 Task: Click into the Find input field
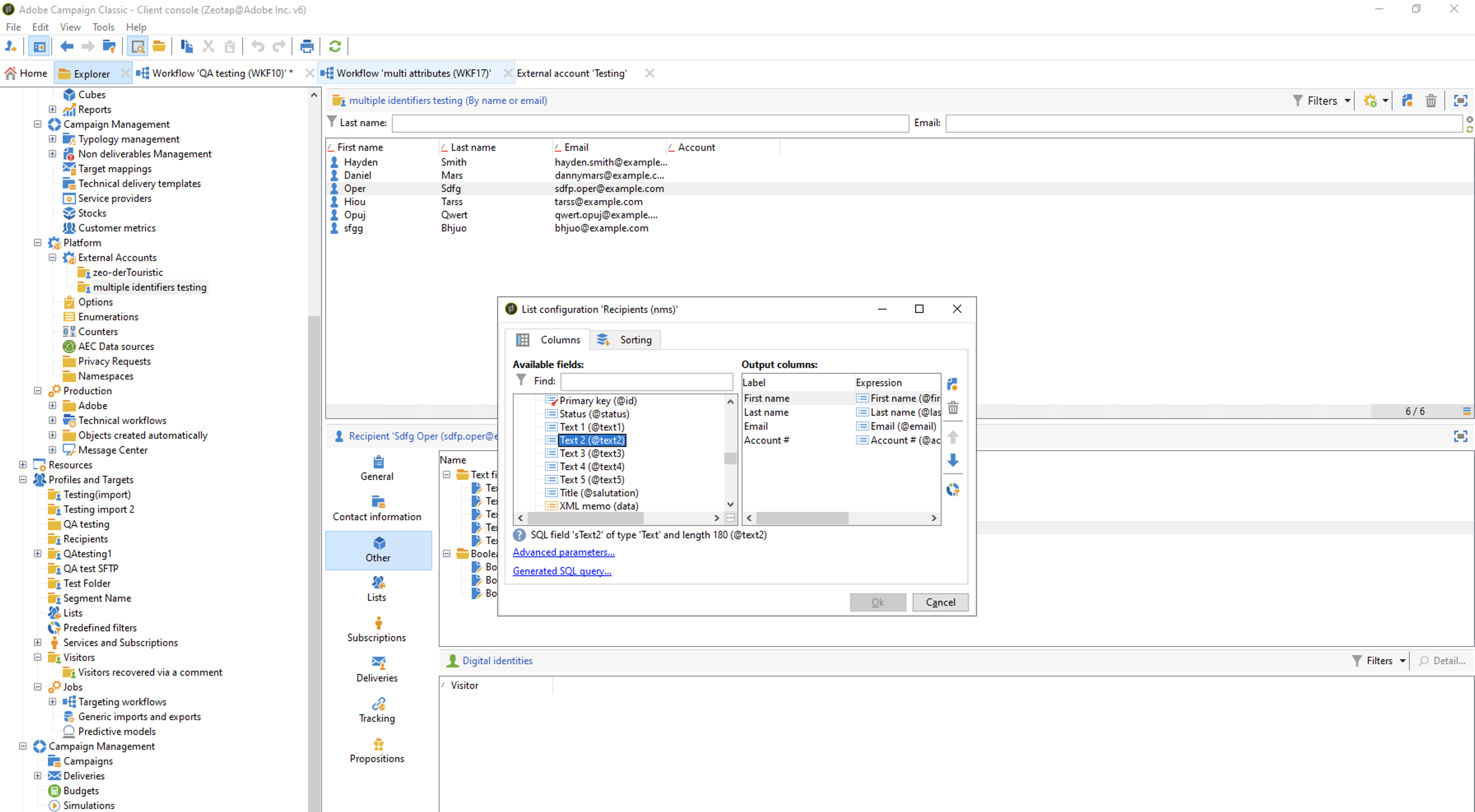647,381
